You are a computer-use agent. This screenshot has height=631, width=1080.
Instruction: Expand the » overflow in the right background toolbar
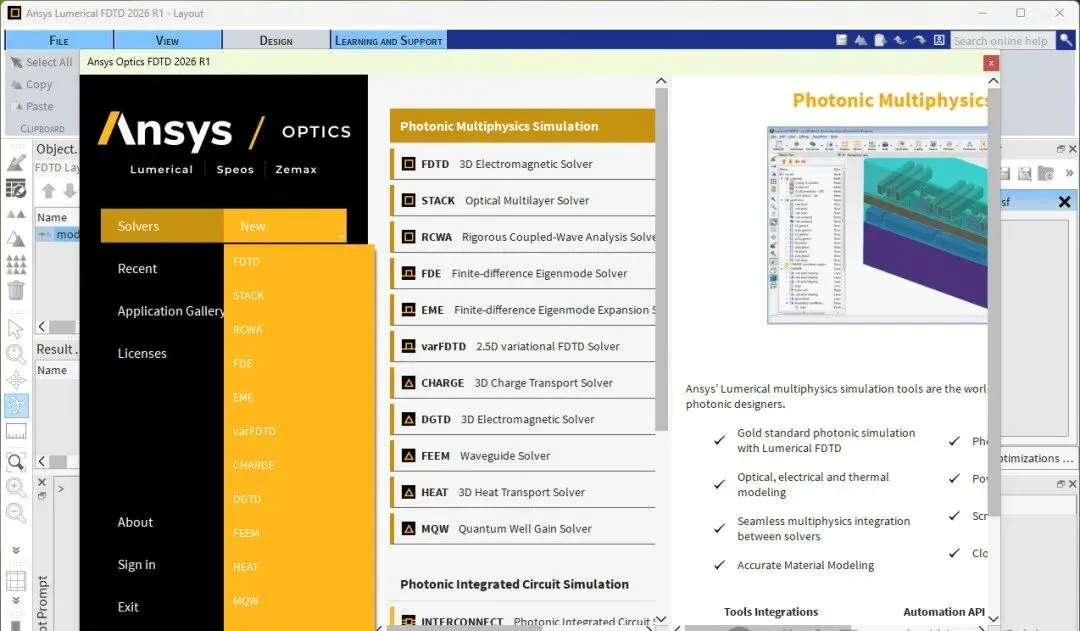click(1069, 174)
